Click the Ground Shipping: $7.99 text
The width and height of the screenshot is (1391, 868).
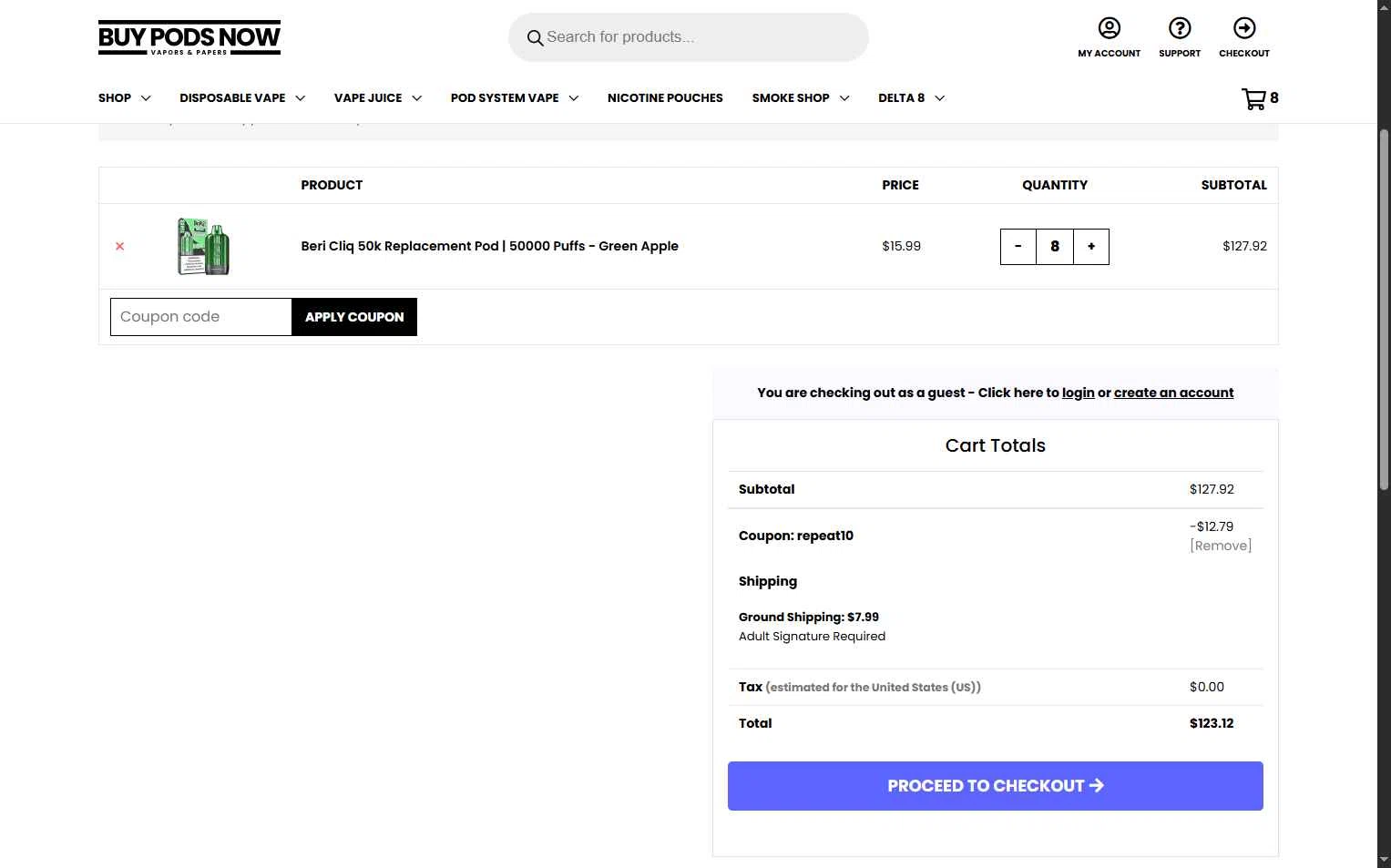pyautogui.click(x=809, y=617)
